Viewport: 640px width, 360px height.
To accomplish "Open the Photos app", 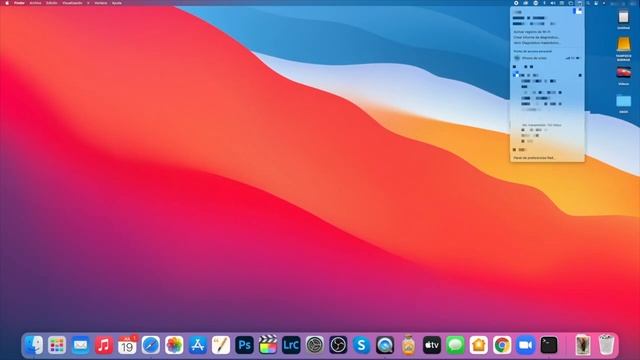I will 174,345.
